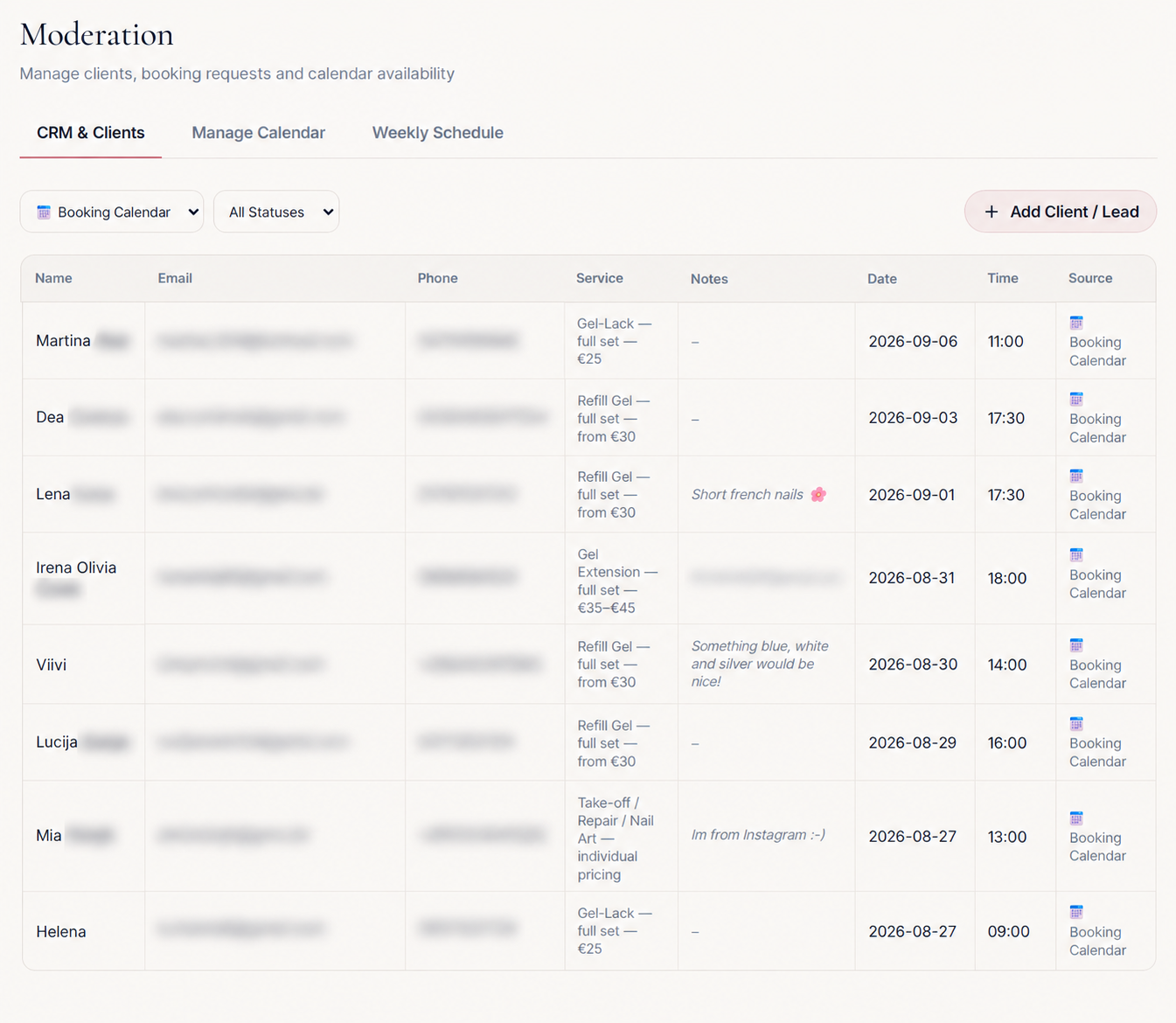Click the 11:00 time in Martina's row
Image resolution: width=1176 pixels, height=1023 pixels.
coord(1006,341)
